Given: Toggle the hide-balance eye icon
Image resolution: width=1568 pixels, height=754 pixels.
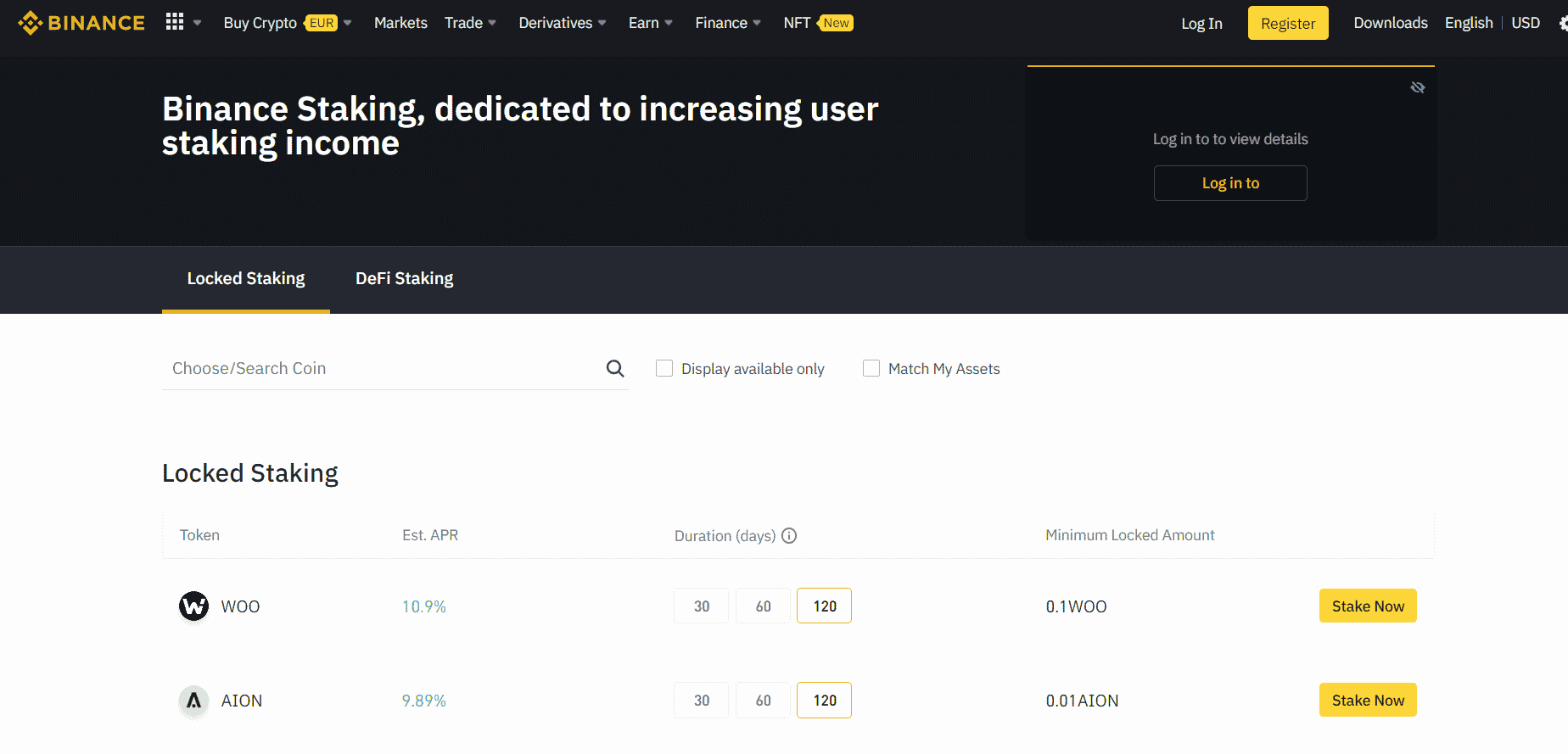Looking at the screenshot, I should pos(1418,87).
